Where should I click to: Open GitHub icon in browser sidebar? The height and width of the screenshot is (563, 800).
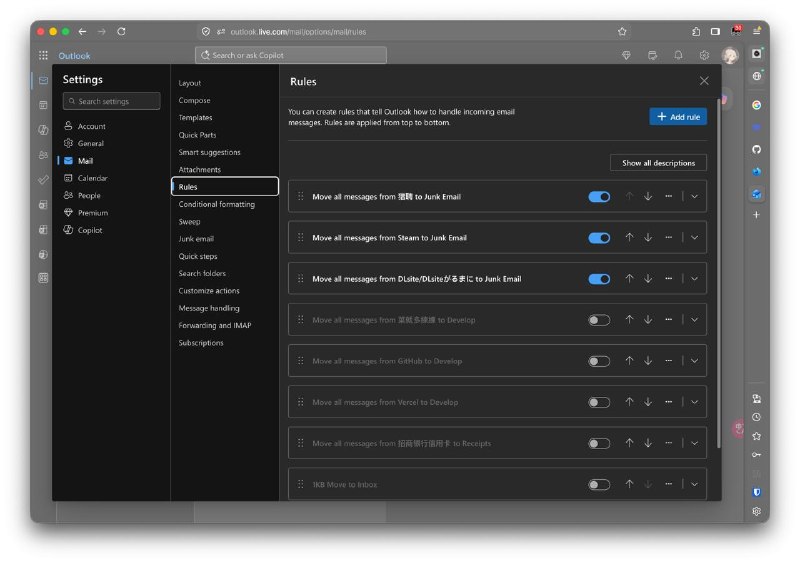click(757, 150)
